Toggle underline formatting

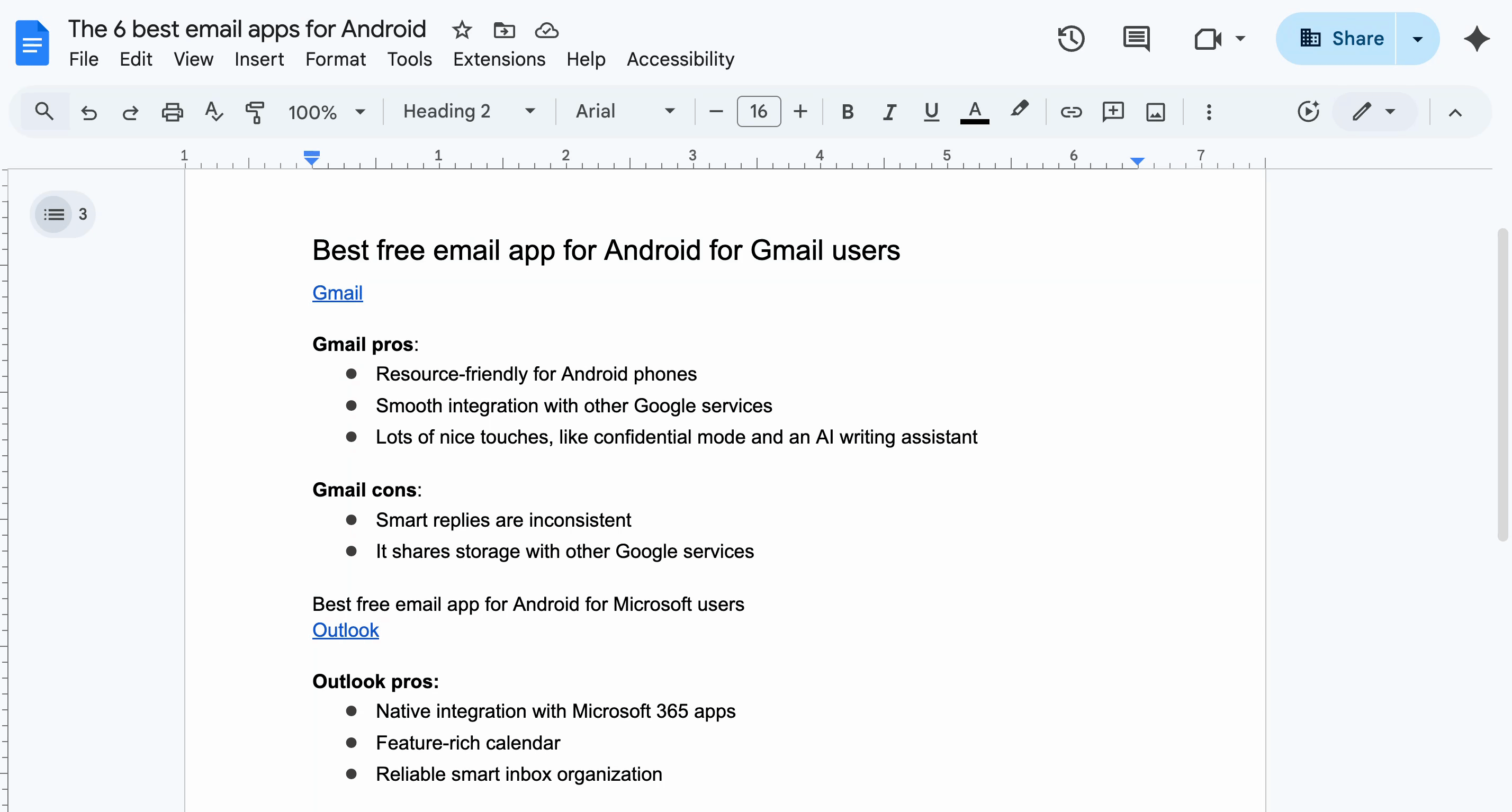click(931, 112)
